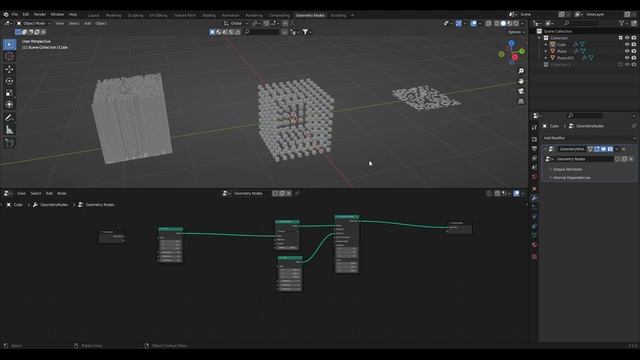Viewport: 640px width, 360px height.
Task: Toggle modifier render display button
Action: (x=610, y=149)
